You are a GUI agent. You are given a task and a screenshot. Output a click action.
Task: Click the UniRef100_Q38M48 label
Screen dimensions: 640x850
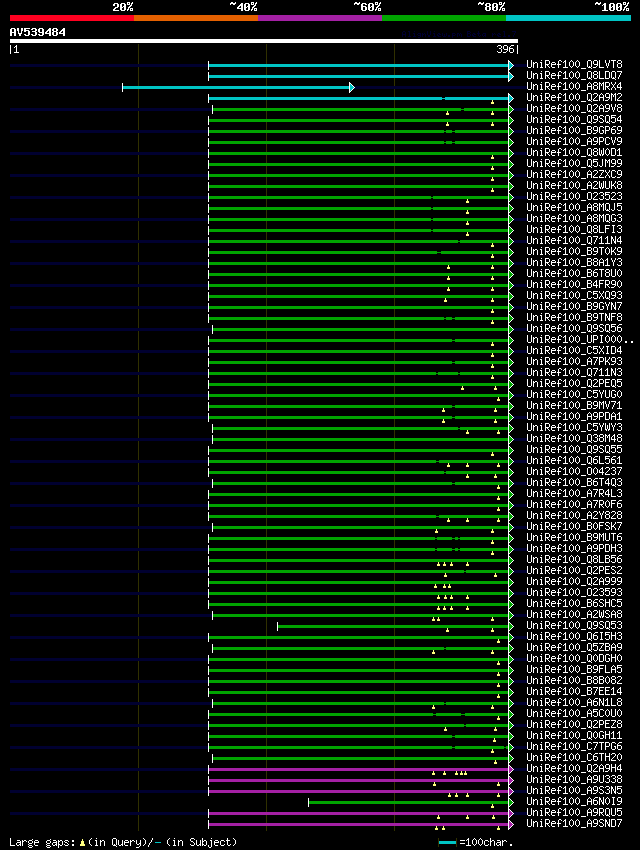click(574, 439)
